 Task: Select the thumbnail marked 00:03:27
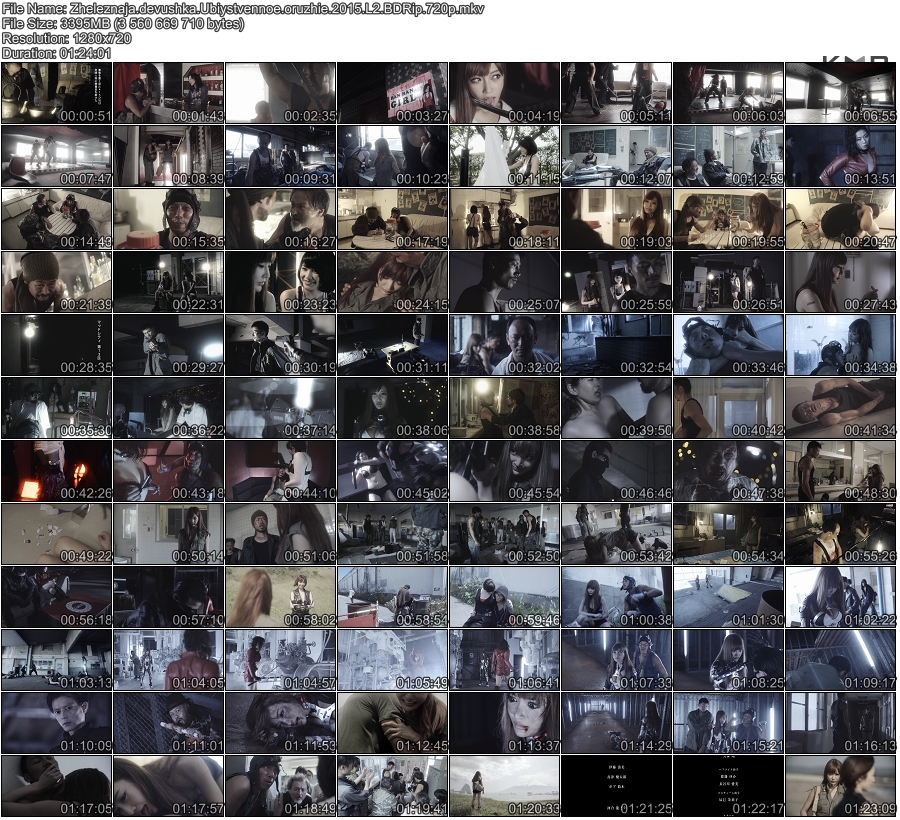click(x=392, y=93)
